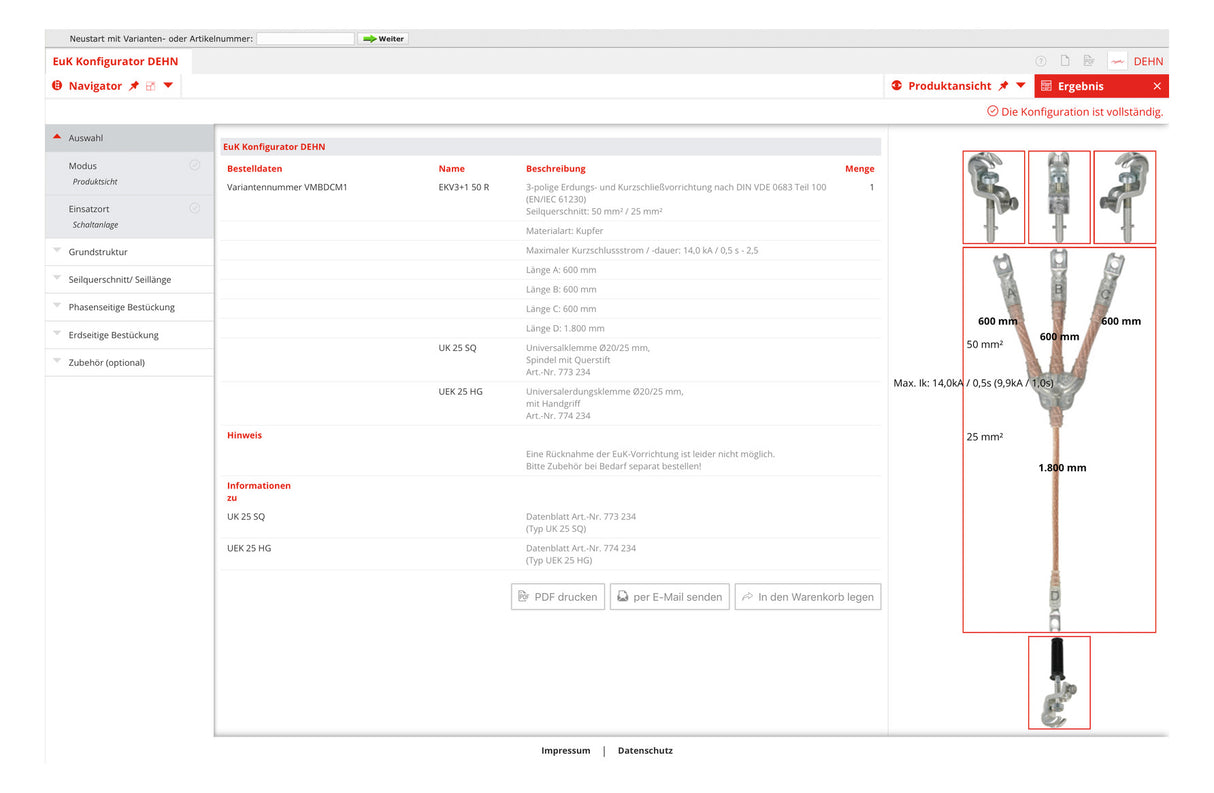The image size is (1214, 793).
Task: Expand the Phasenseitige Bestückung section
Action: coord(129,307)
